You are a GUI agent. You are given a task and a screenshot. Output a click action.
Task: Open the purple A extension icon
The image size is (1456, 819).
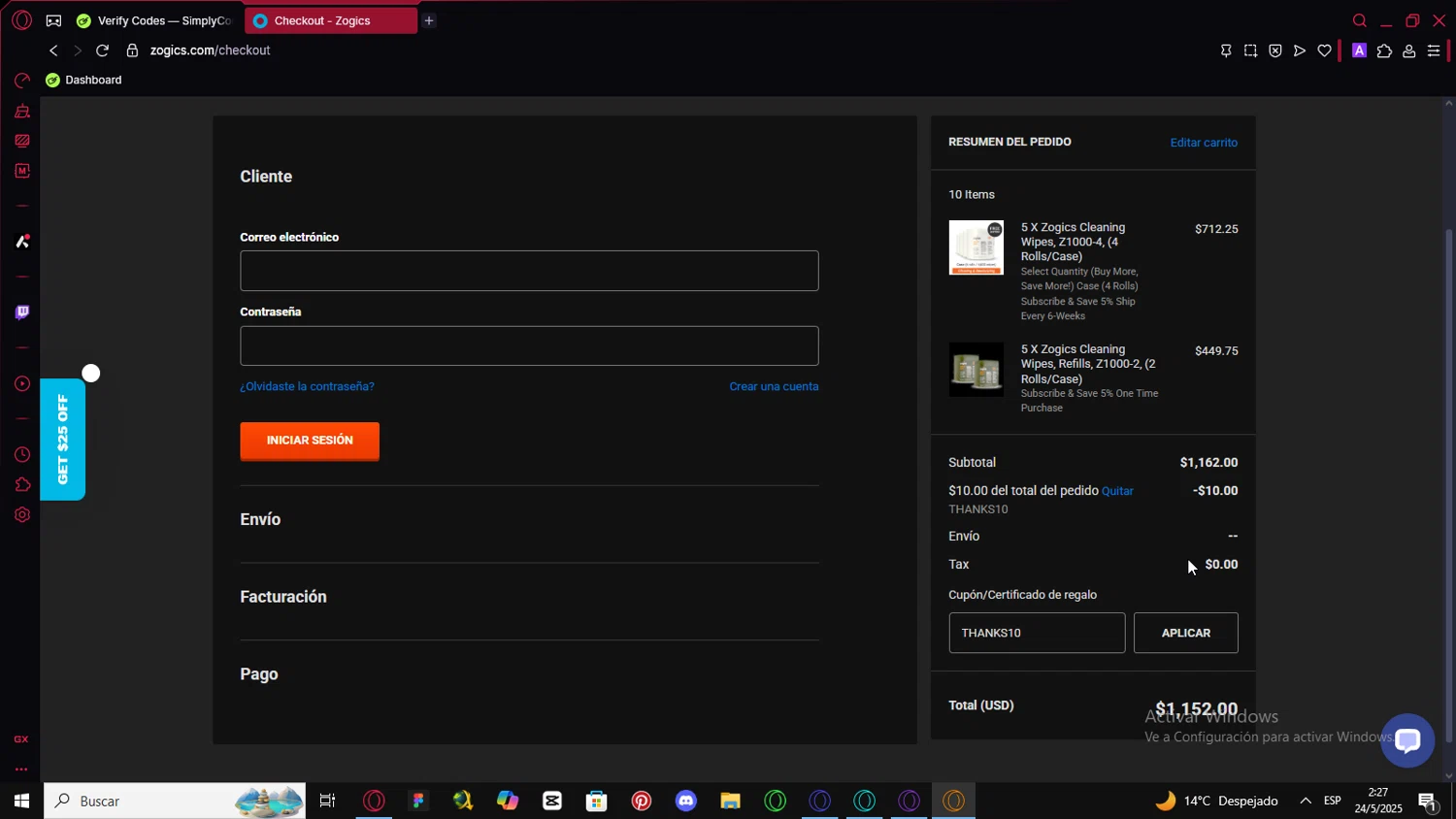click(x=1359, y=50)
